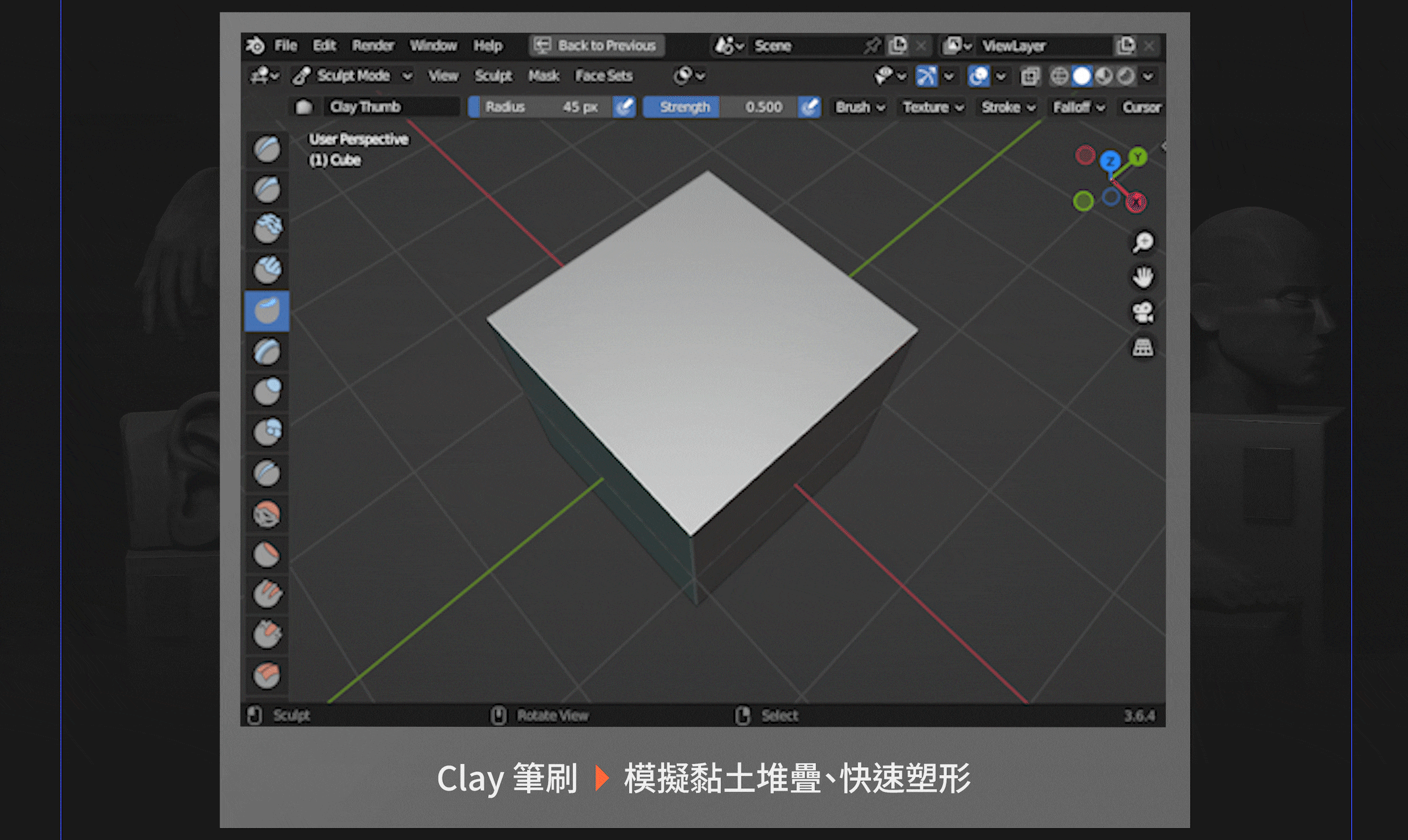The width and height of the screenshot is (1408, 840).
Task: Select the Clay Thumb brush tool
Action: pos(267,311)
